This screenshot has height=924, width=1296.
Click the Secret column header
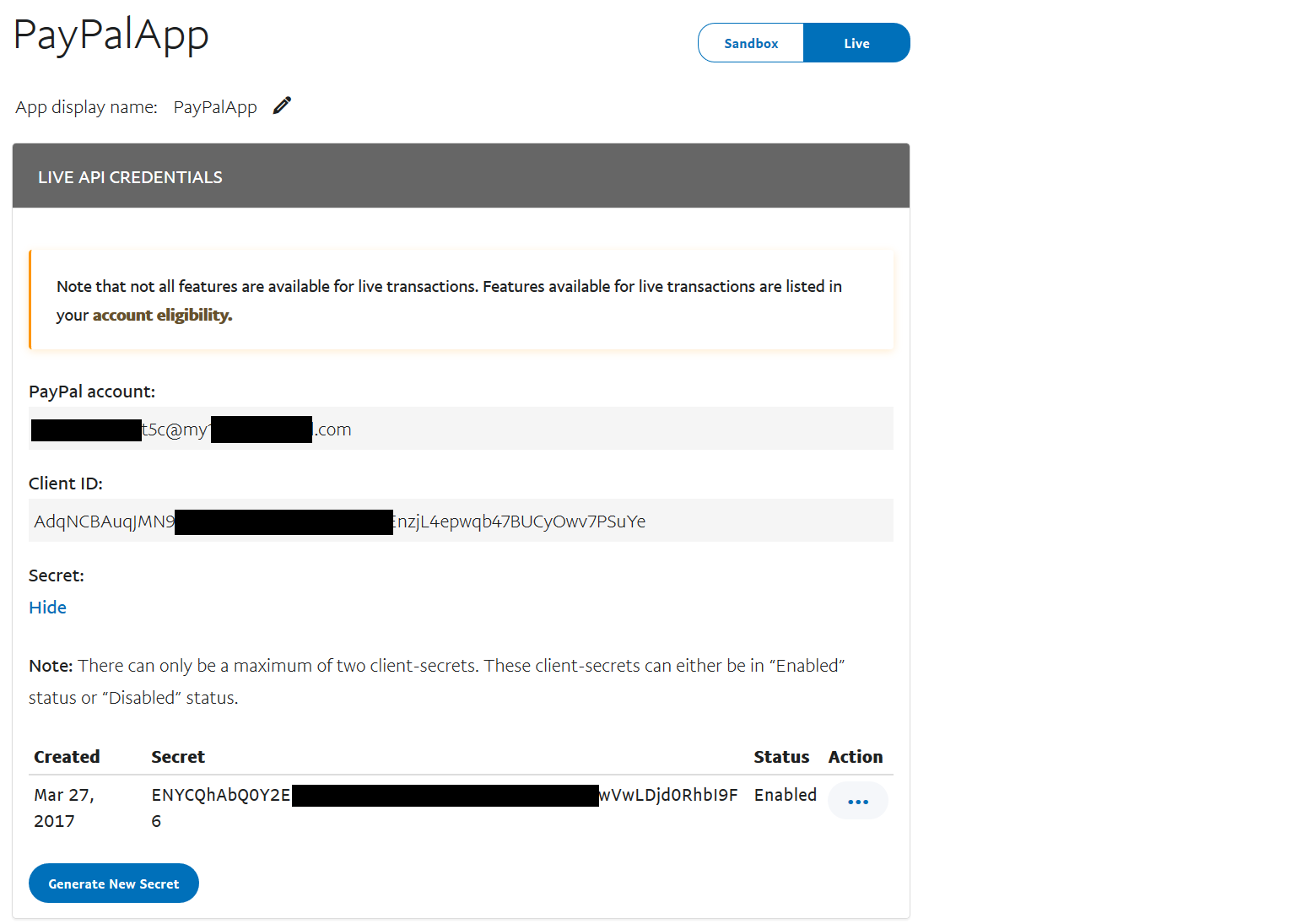(x=178, y=757)
